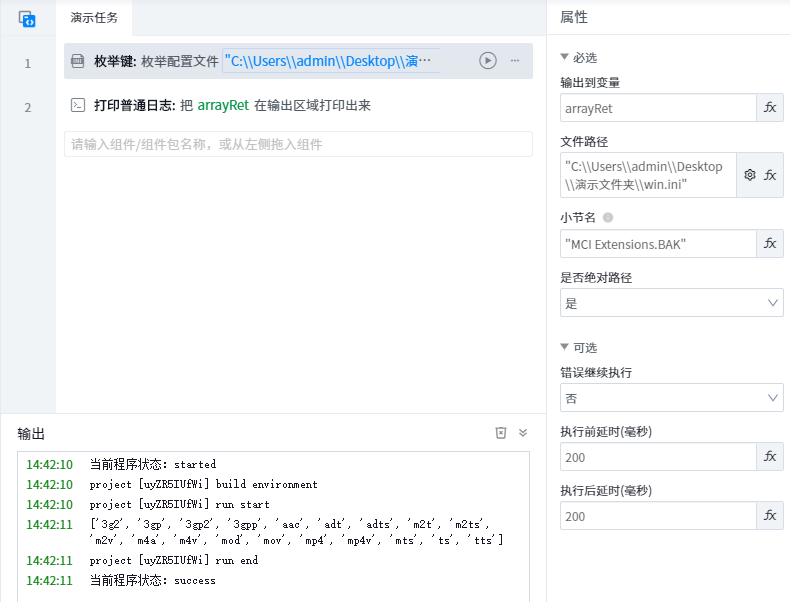
Task: Collapse the 可选 section
Action: pyautogui.click(x=565, y=348)
